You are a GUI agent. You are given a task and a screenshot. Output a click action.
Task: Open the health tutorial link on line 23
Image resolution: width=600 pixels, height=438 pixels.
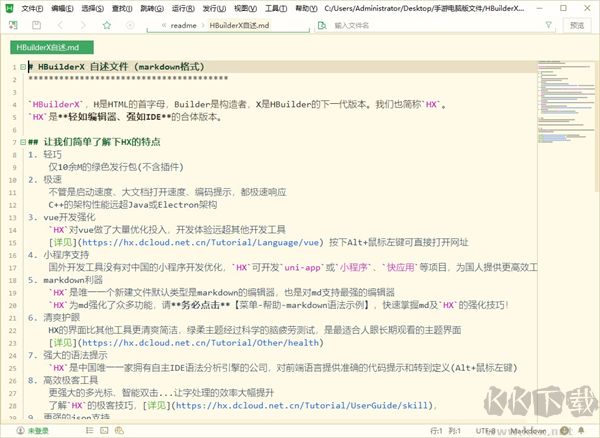201,342
